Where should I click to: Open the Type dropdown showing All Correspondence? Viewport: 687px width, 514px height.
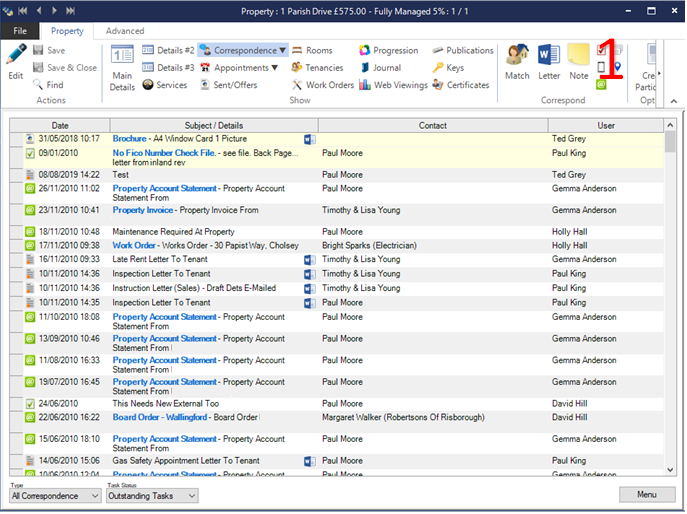[x=54, y=496]
